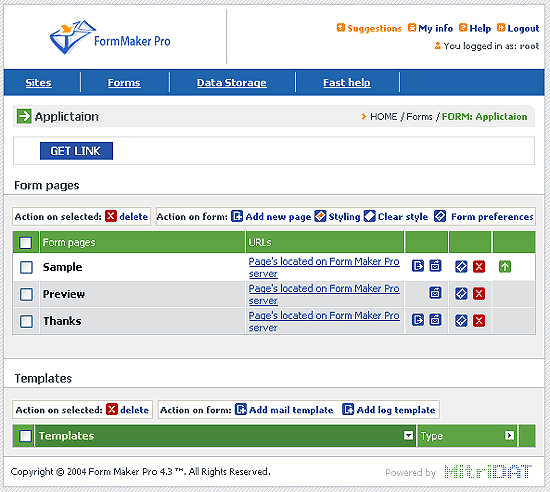Image resolution: width=550 pixels, height=492 pixels.
Task: Click the red X icon beside top delete
Action: point(111,216)
